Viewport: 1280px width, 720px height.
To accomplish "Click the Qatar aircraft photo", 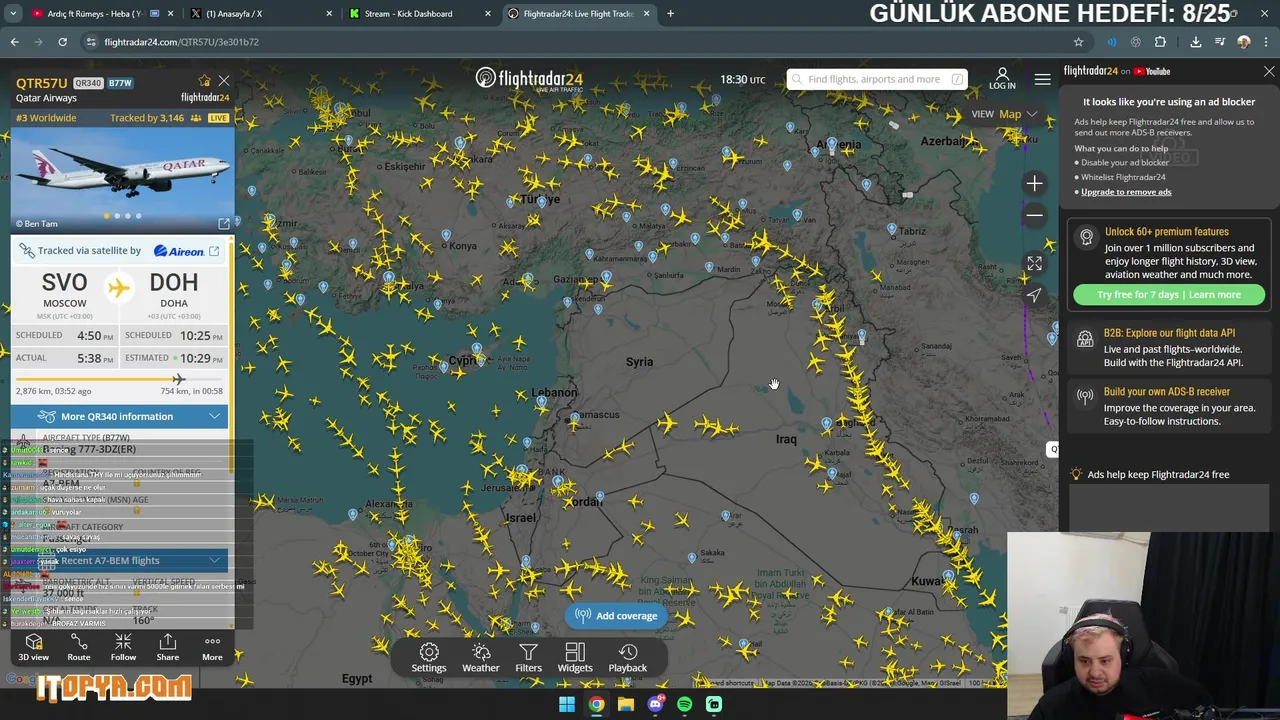I will (123, 180).
